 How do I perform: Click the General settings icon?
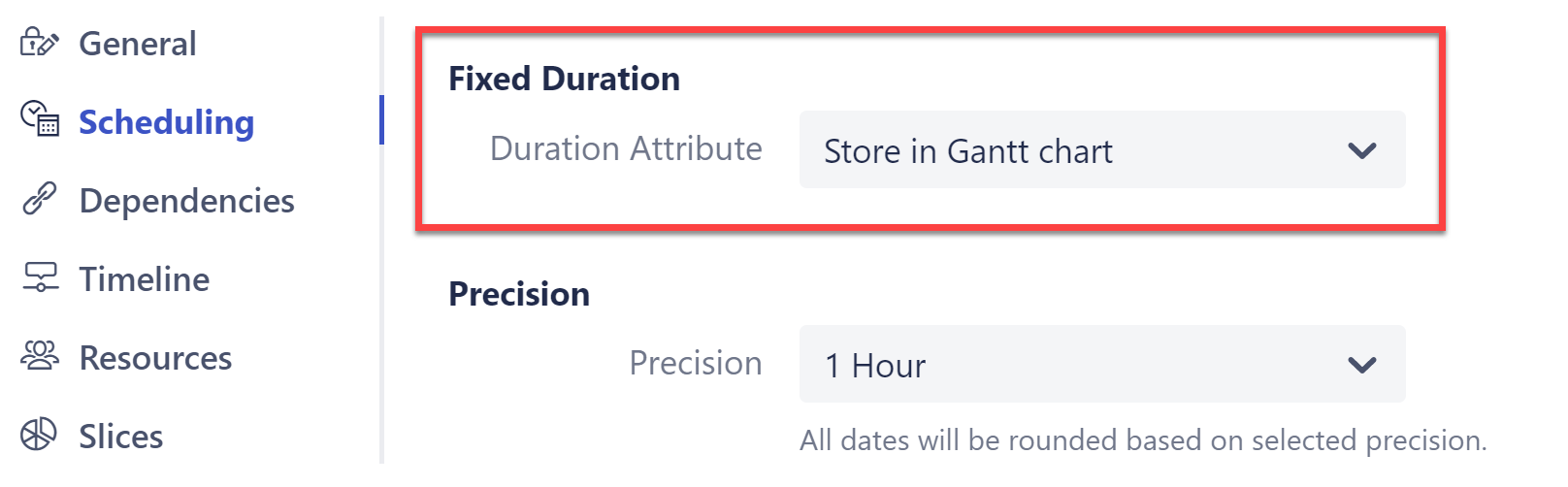[39, 43]
